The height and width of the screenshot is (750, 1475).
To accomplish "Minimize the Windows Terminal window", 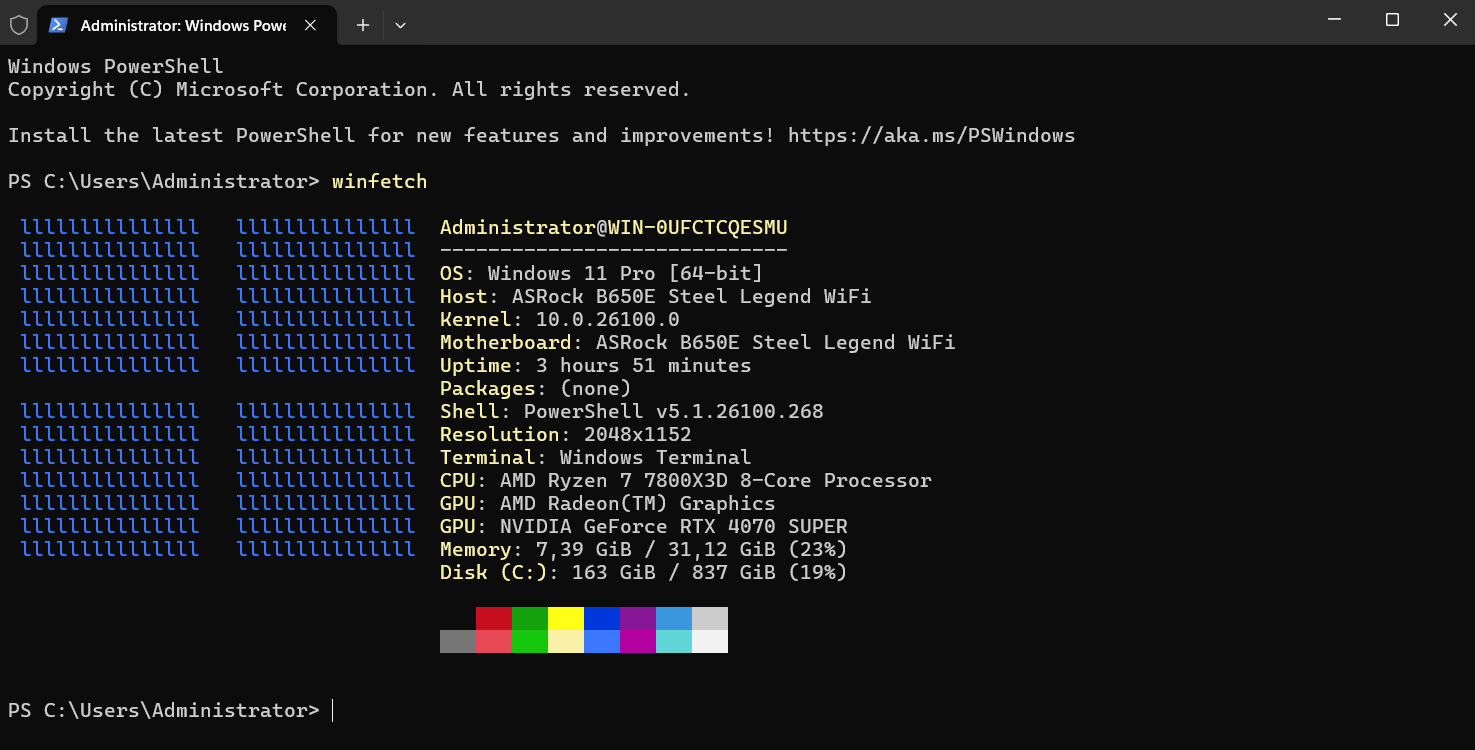I will (1335, 20).
